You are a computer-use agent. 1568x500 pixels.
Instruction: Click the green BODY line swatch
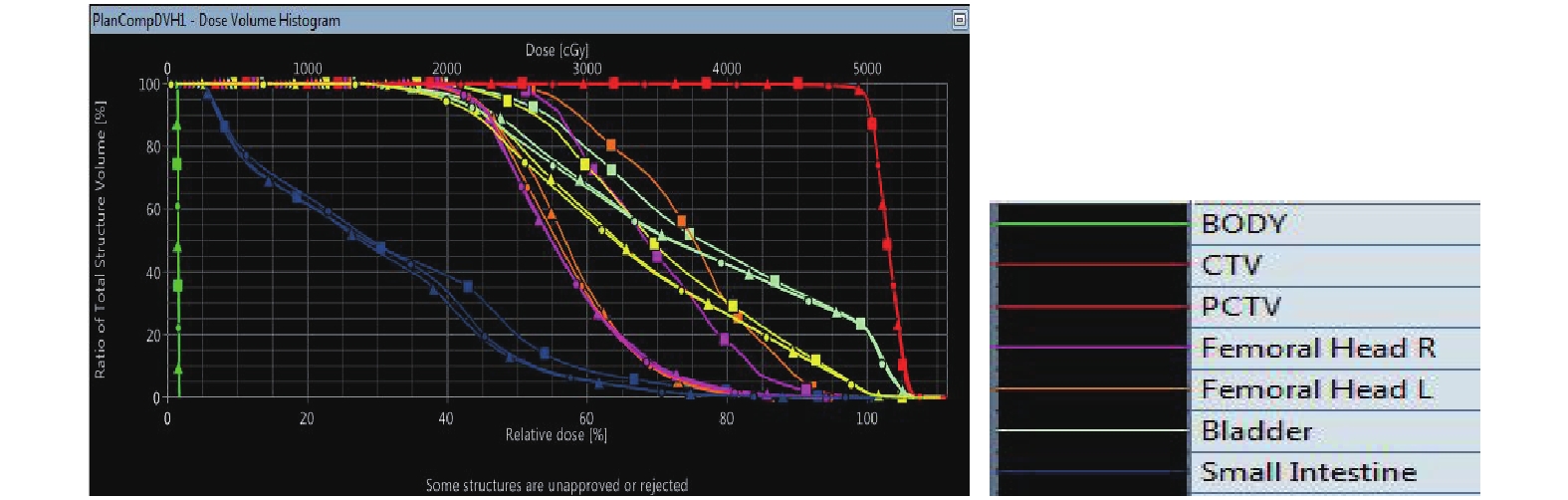pyautogui.click(x=1091, y=224)
